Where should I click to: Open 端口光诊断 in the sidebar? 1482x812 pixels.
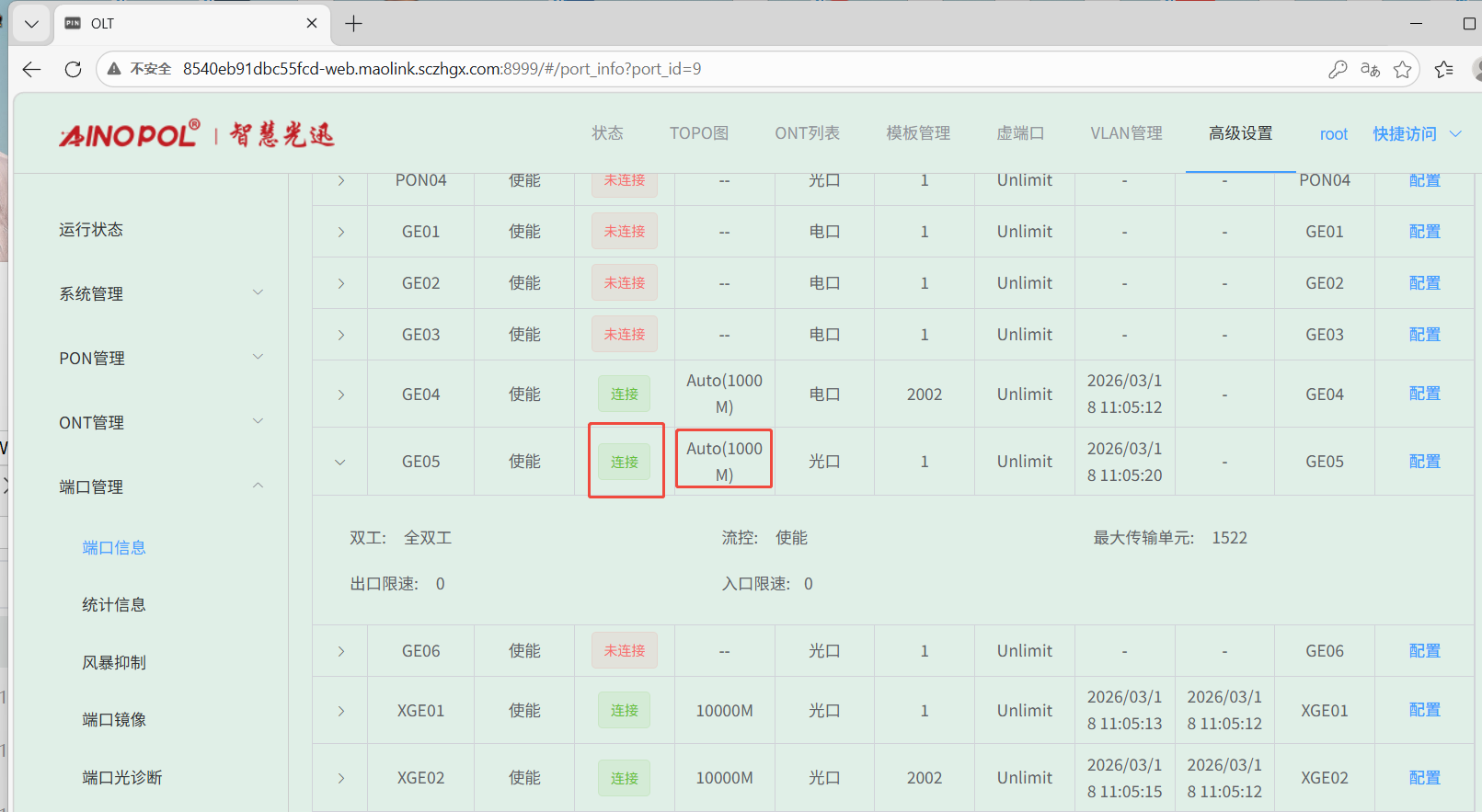pyautogui.click(x=122, y=777)
